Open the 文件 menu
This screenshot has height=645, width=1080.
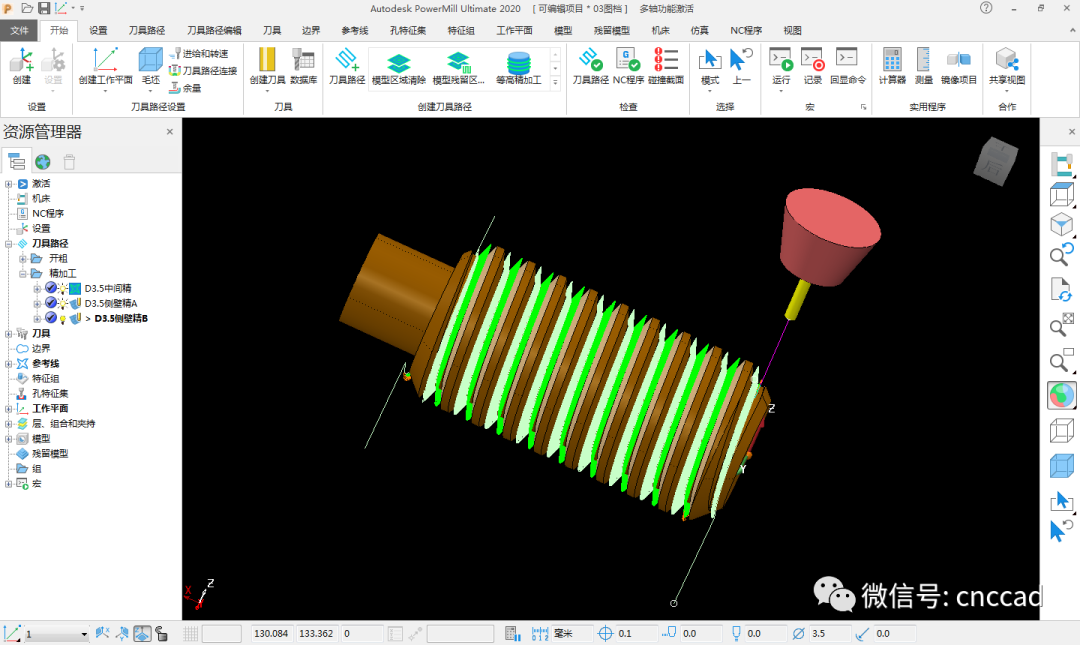[x=19, y=30]
